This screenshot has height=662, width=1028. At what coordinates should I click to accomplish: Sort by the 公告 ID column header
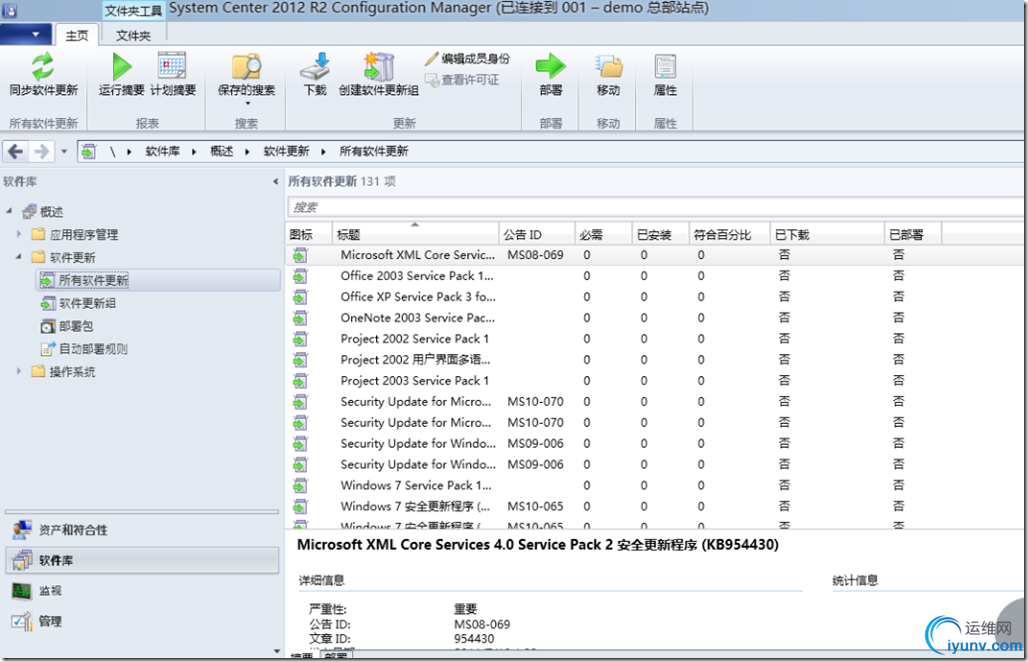click(536, 234)
